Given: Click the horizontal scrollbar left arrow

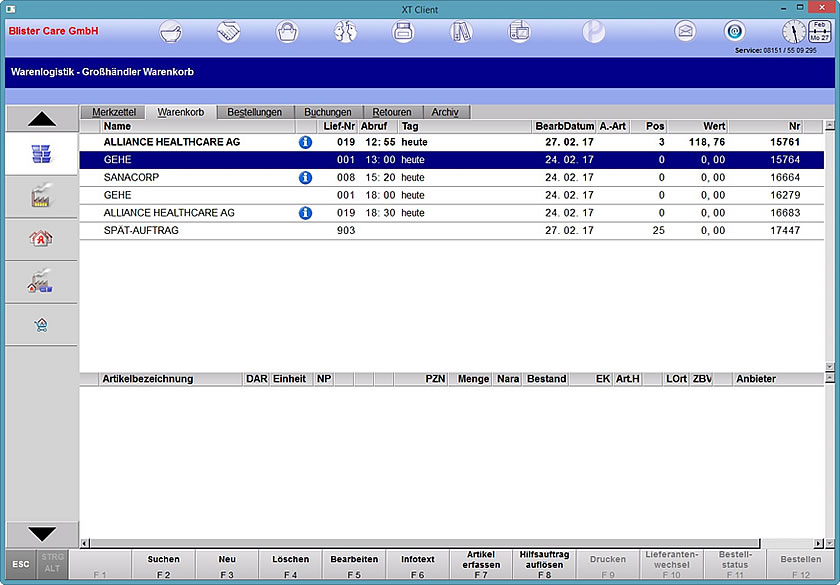Looking at the screenshot, I should point(85,543).
